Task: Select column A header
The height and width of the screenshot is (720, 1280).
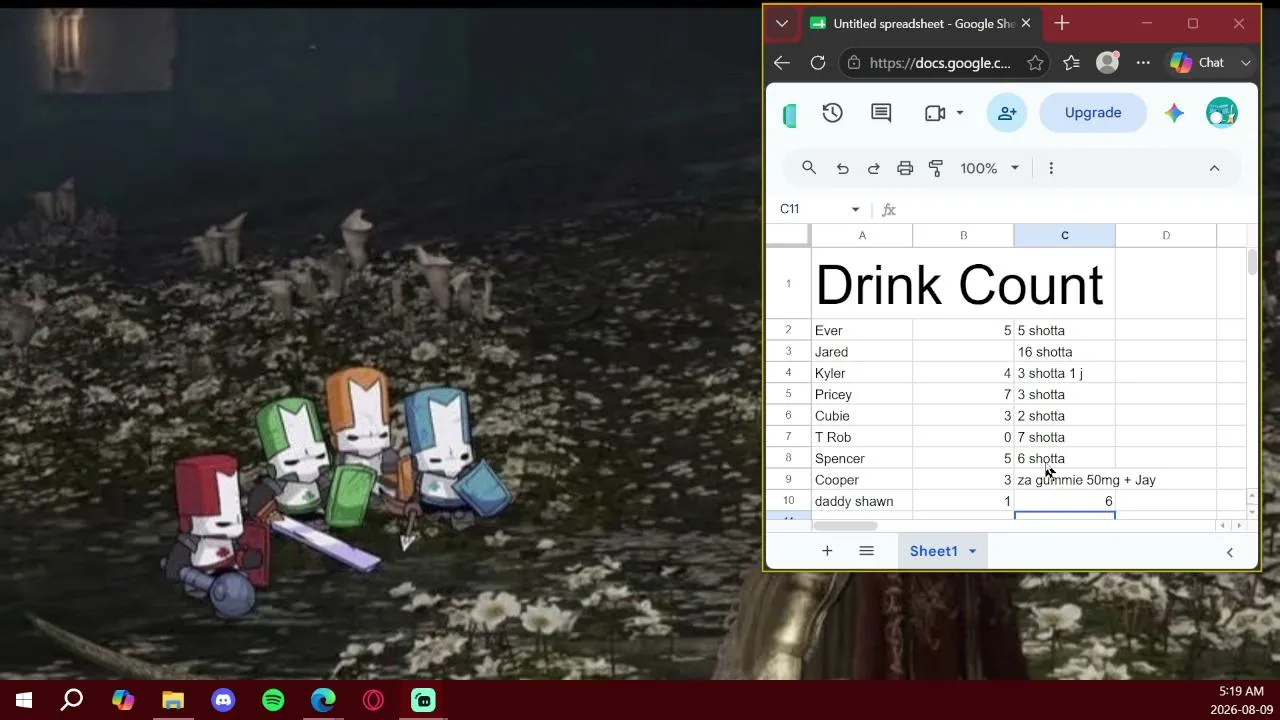Action: [862, 235]
